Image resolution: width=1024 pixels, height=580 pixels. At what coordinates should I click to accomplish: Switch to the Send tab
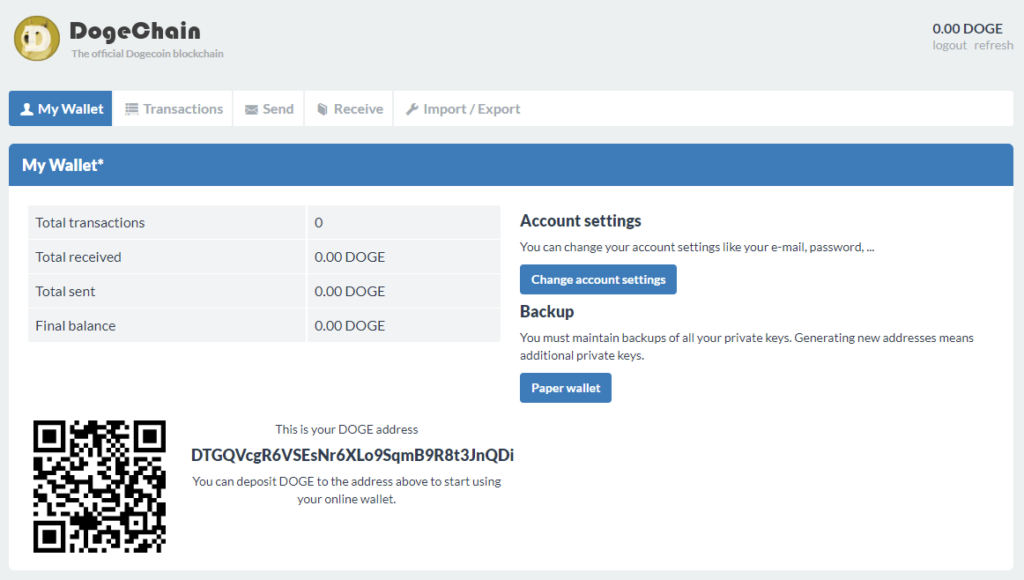pos(278,109)
